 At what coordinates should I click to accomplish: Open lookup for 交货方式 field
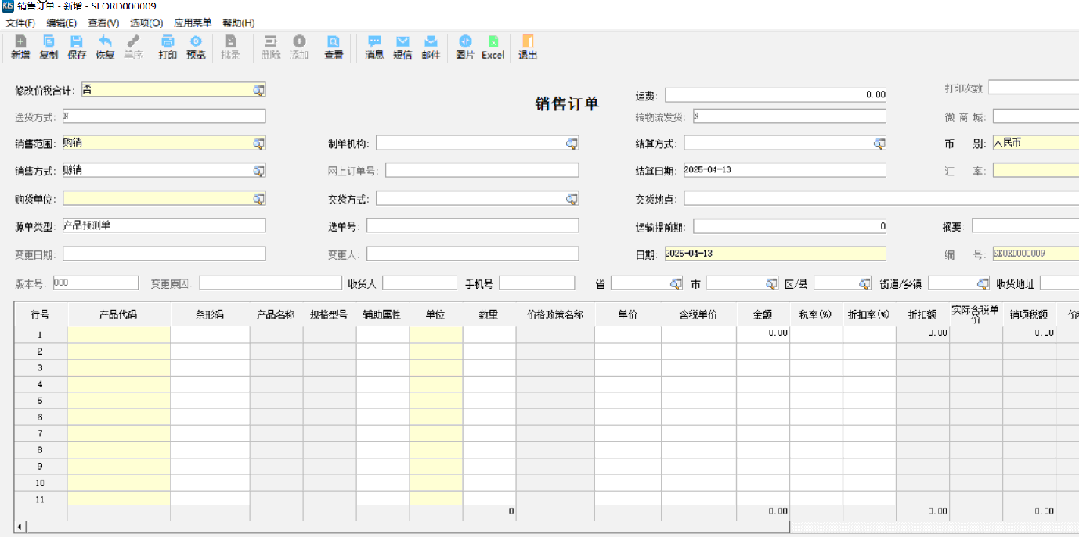pyautogui.click(x=572, y=199)
